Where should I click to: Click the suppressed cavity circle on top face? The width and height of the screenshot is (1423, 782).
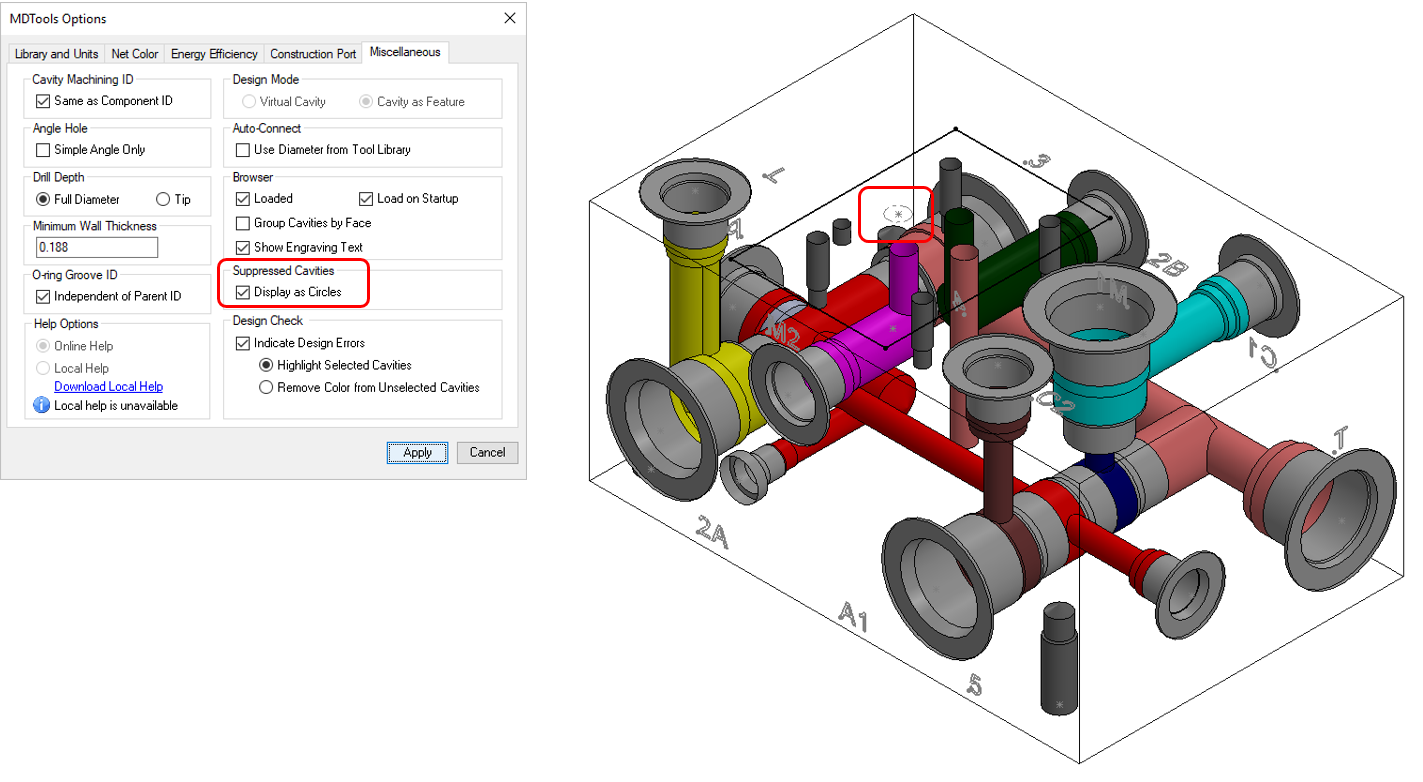[898, 214]
